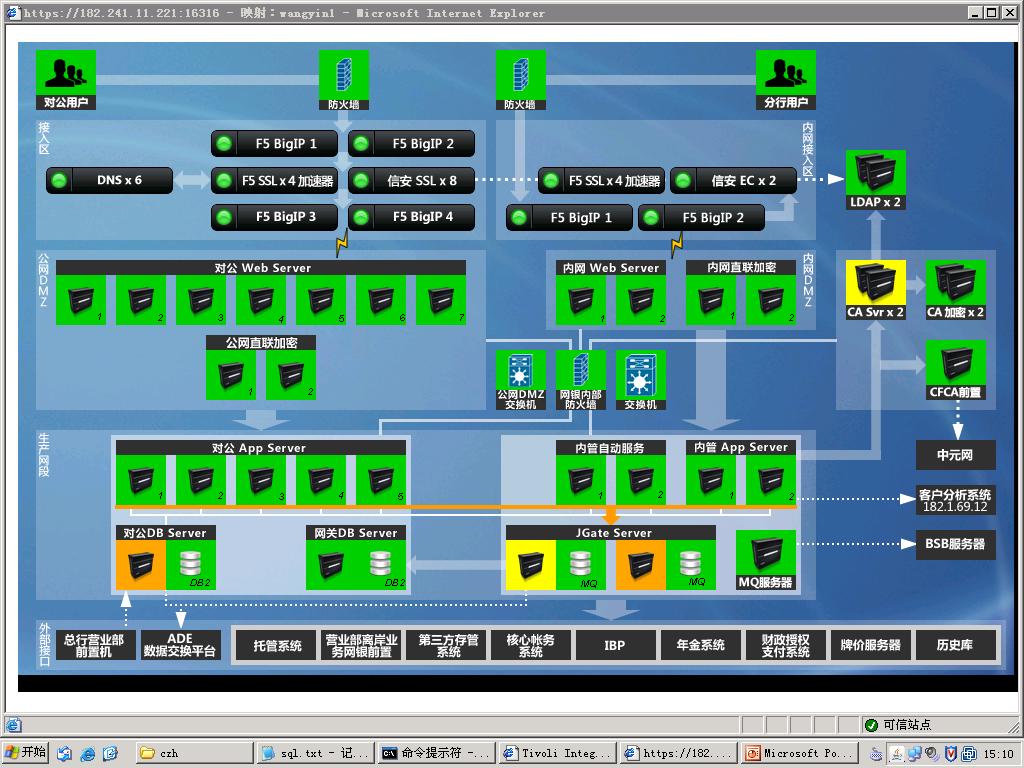The width and height of the screenshot is (1024, 768).
Task: Click the 中元网 external box
Action: [x=955, y=455]
